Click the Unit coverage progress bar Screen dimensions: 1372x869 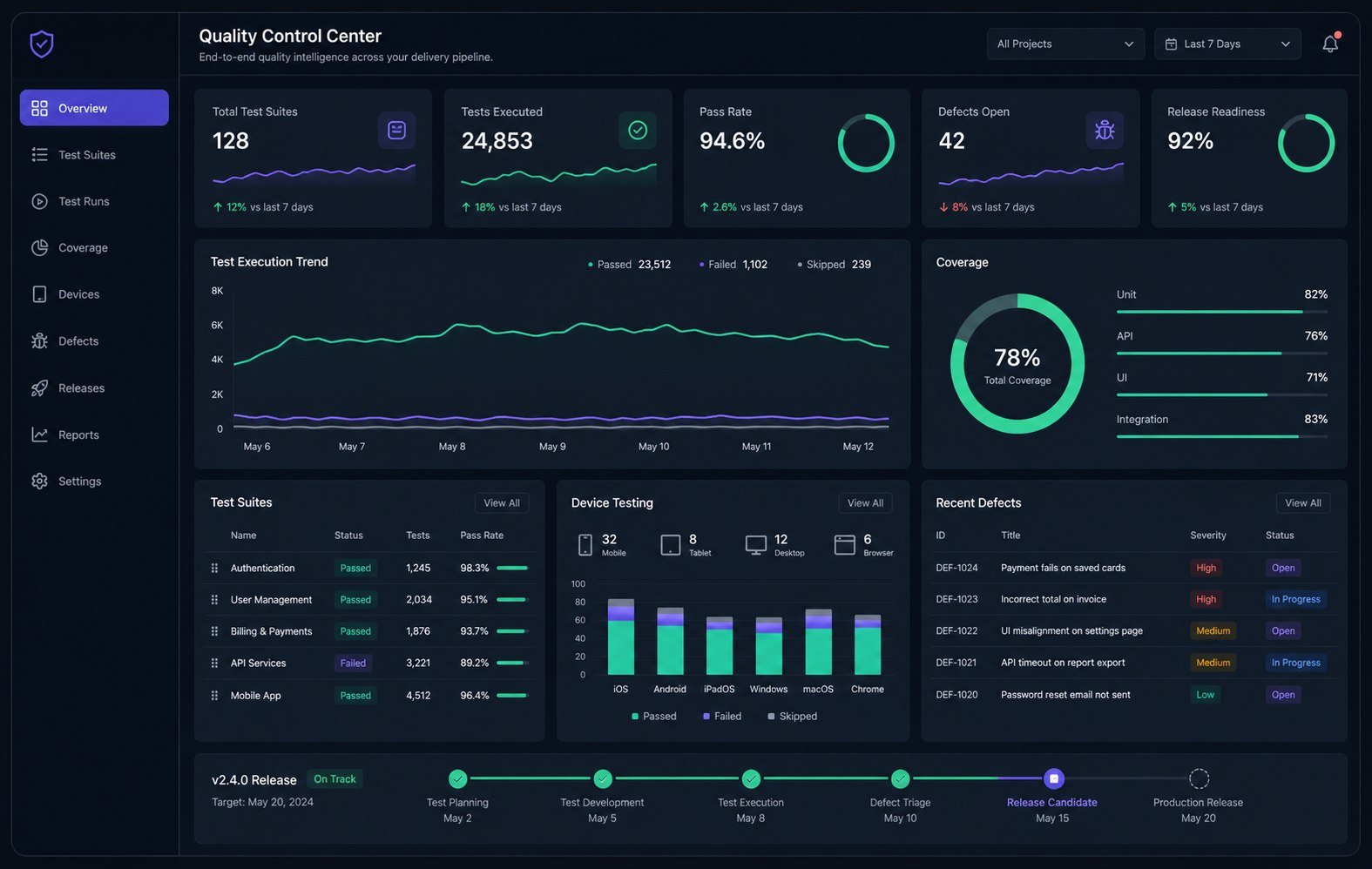click(1222, 312)
